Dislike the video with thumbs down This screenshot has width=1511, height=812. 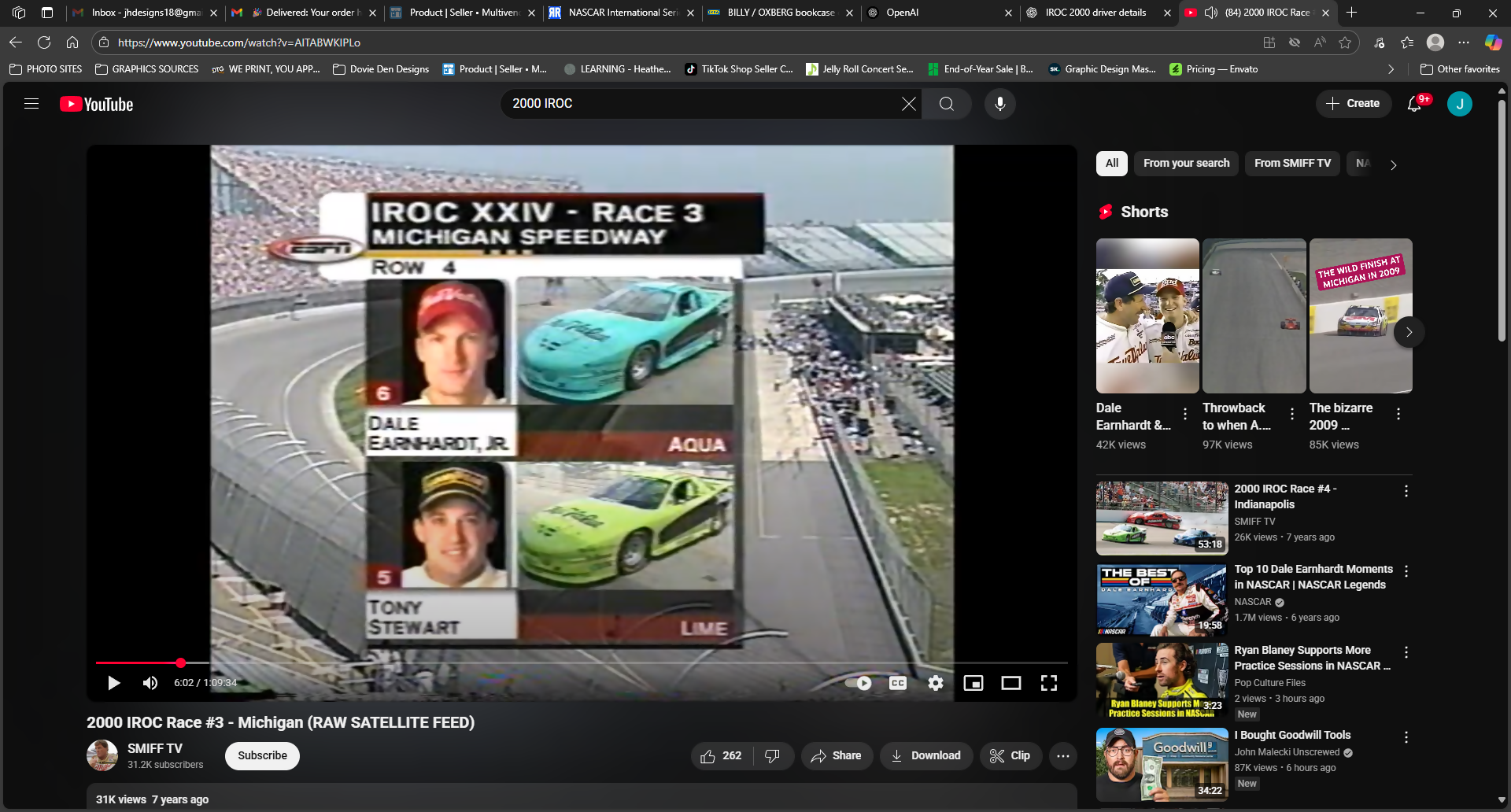773,756
